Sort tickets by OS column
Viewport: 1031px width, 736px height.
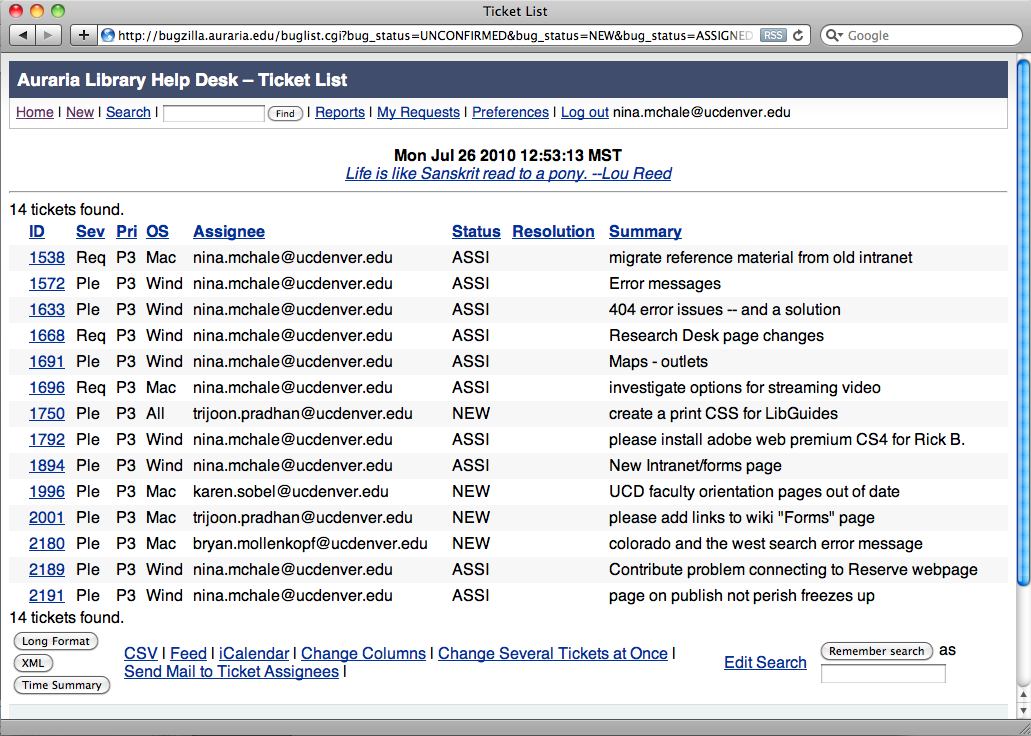click(x=157, y=232)
